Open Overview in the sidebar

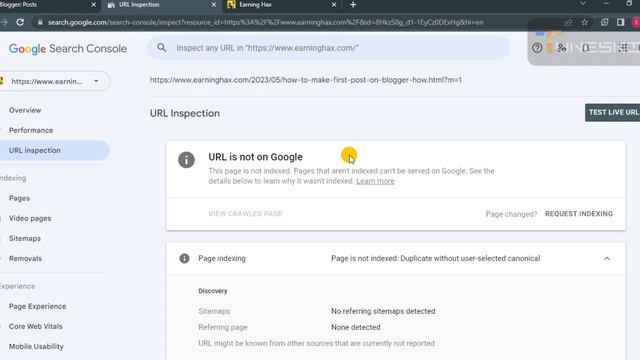25,110
